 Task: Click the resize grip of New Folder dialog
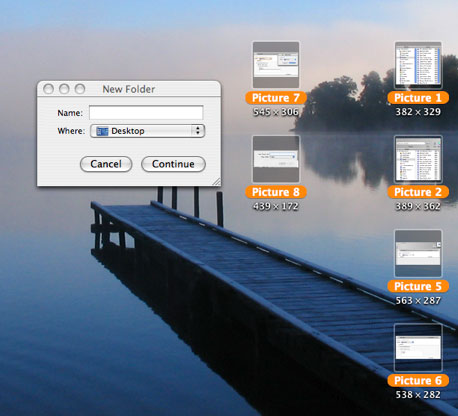click(x=216, y=181)
